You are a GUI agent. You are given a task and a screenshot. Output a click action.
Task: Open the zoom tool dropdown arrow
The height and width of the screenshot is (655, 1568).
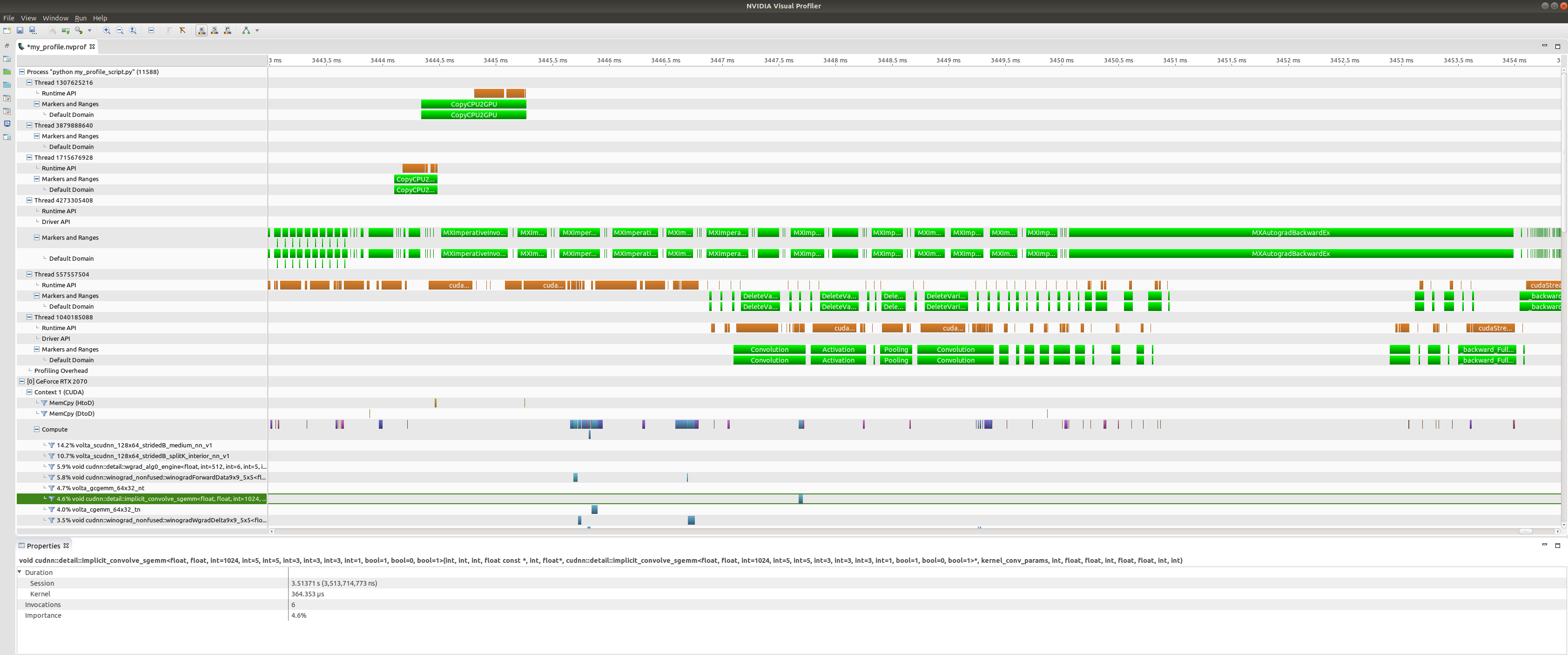[89, 30]
